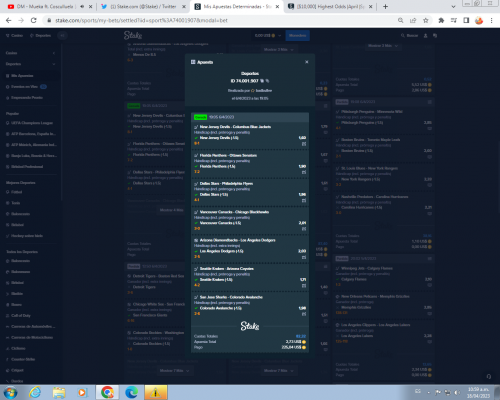
Task: Open Buscar search in site header
Action: (x=409, y=35)
